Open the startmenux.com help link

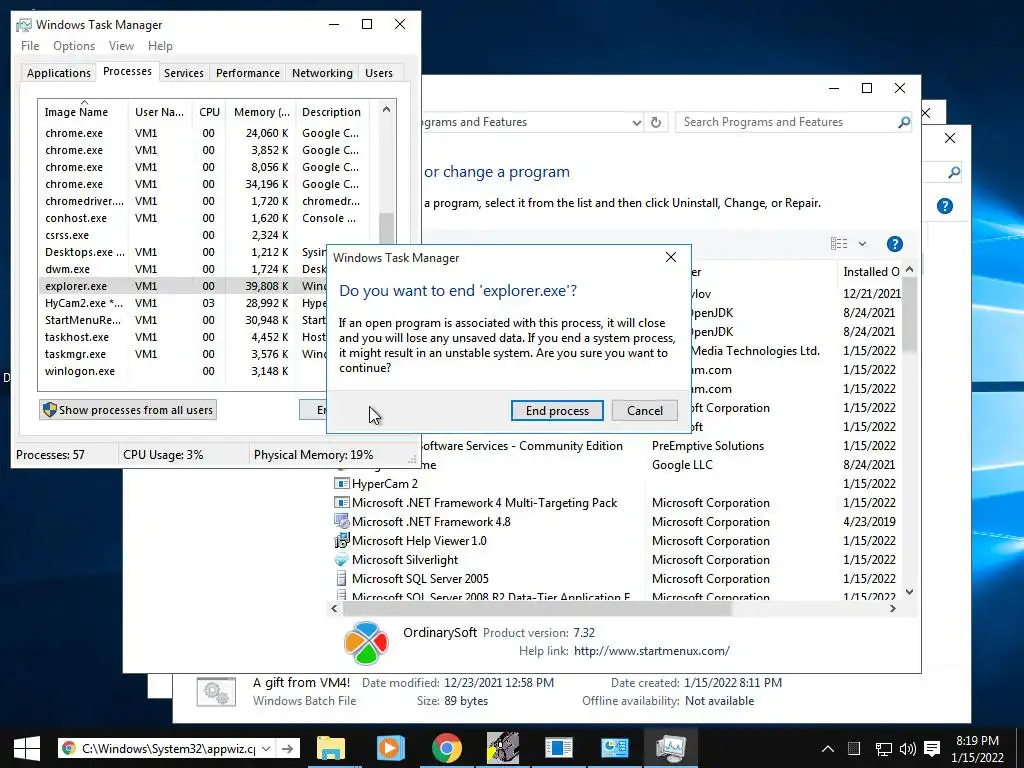652,650
